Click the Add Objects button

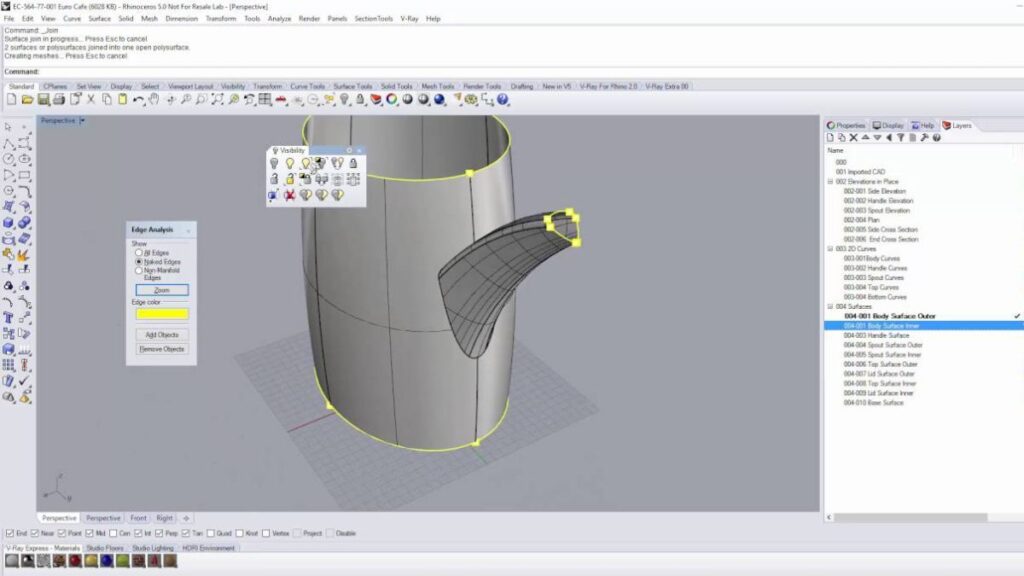[161, 334]
